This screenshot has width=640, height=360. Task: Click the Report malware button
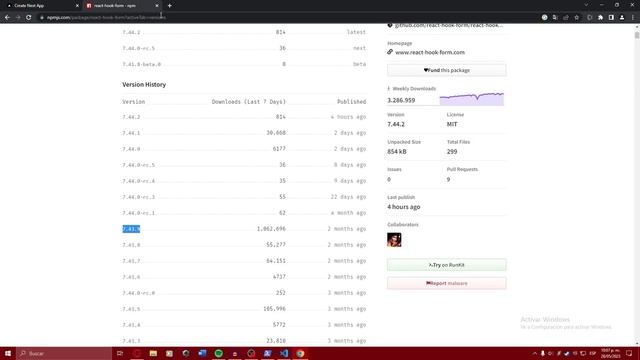pyautogui.click(x=447, y=283)
